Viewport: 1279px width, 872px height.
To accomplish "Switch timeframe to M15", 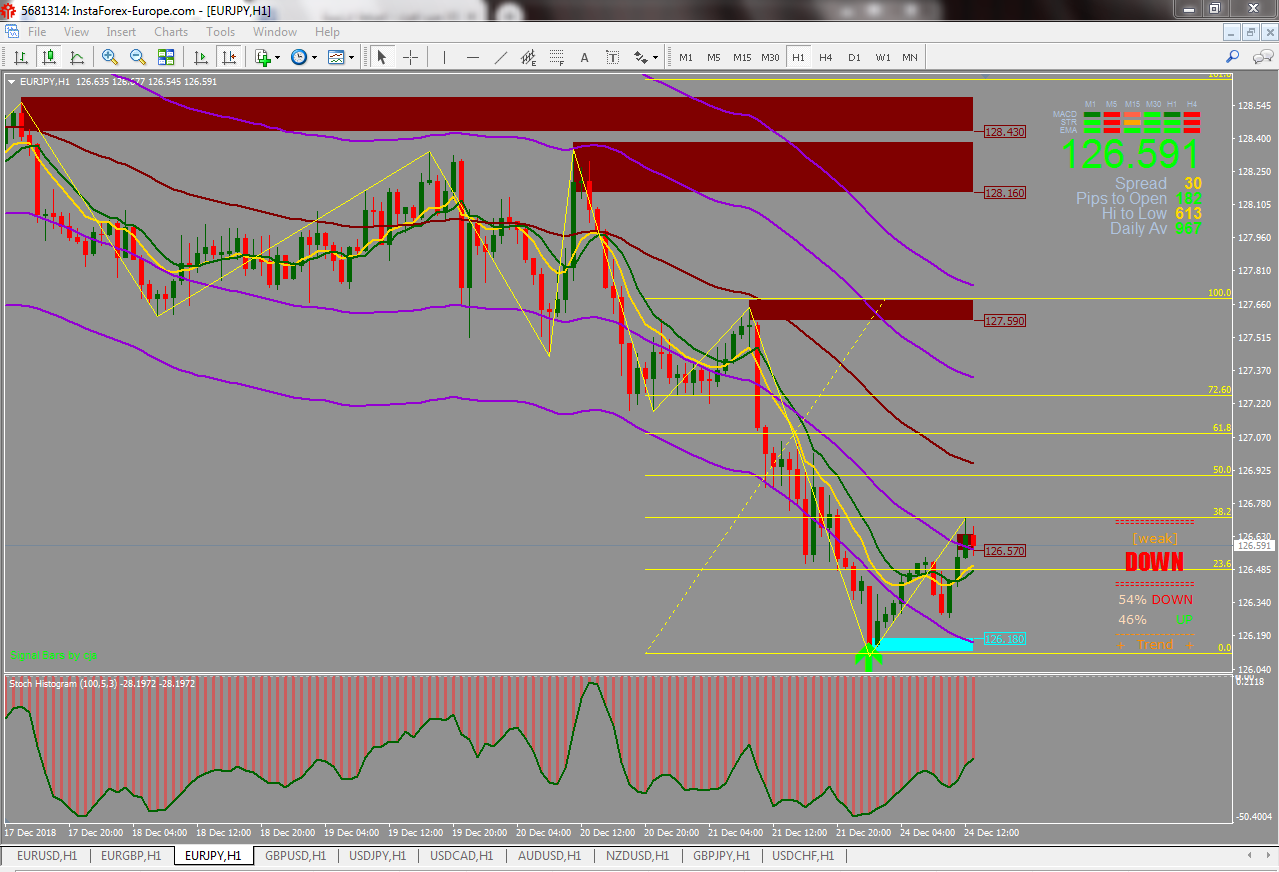I will [x=742, y=58].
